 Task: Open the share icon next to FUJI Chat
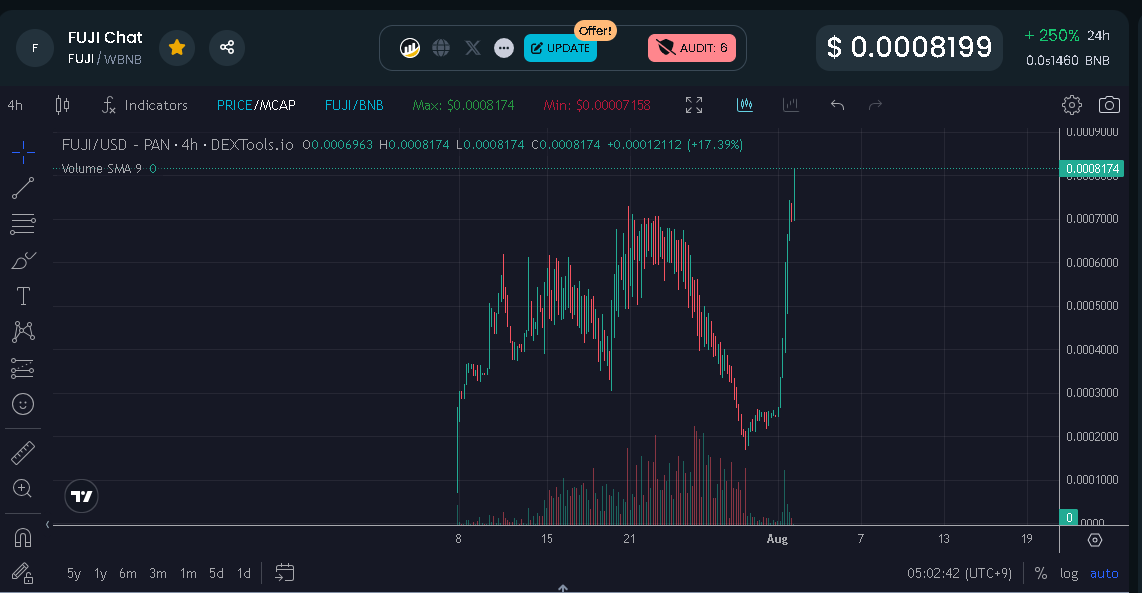pos(227,48)
